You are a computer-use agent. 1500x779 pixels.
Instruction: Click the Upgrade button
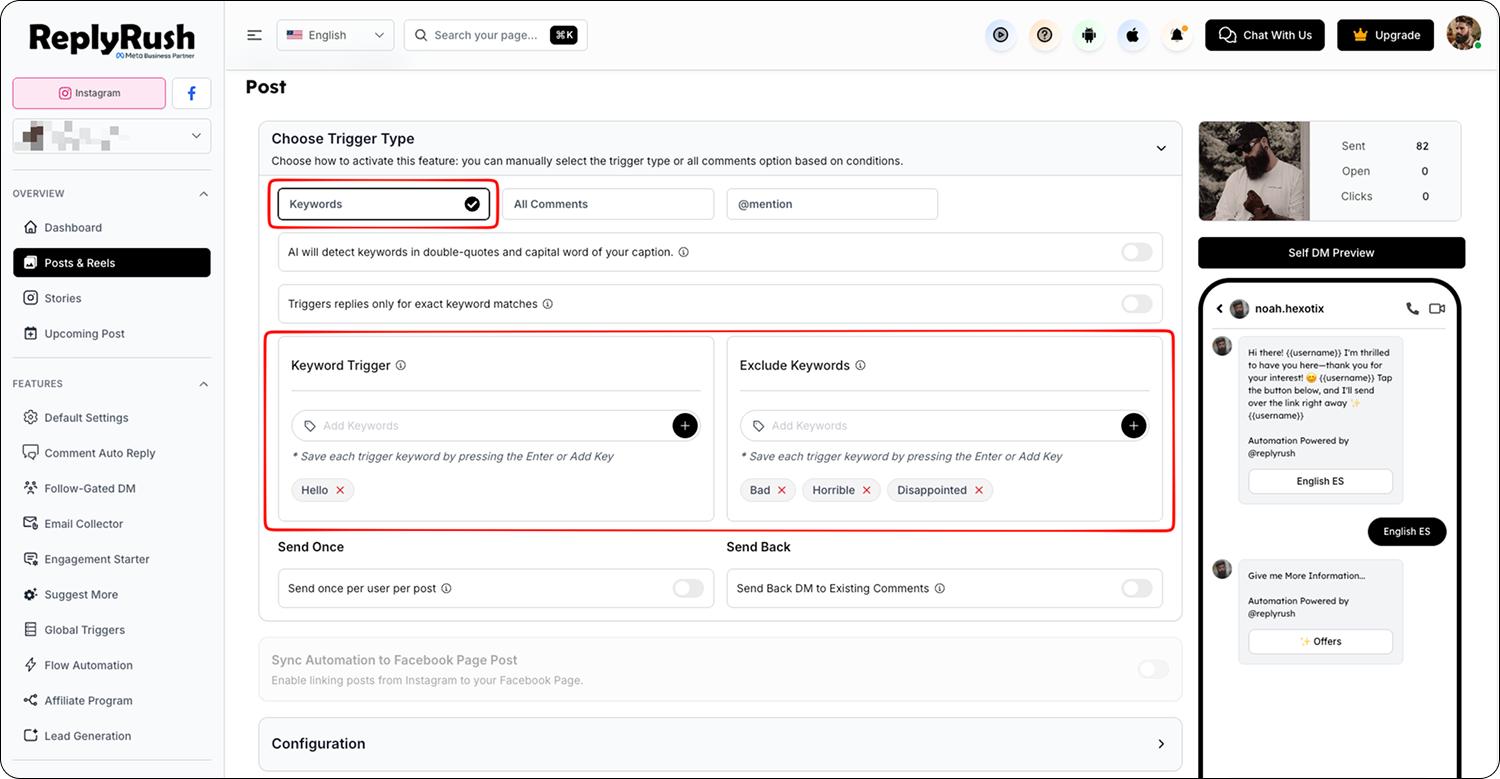tap(1385, 35)
